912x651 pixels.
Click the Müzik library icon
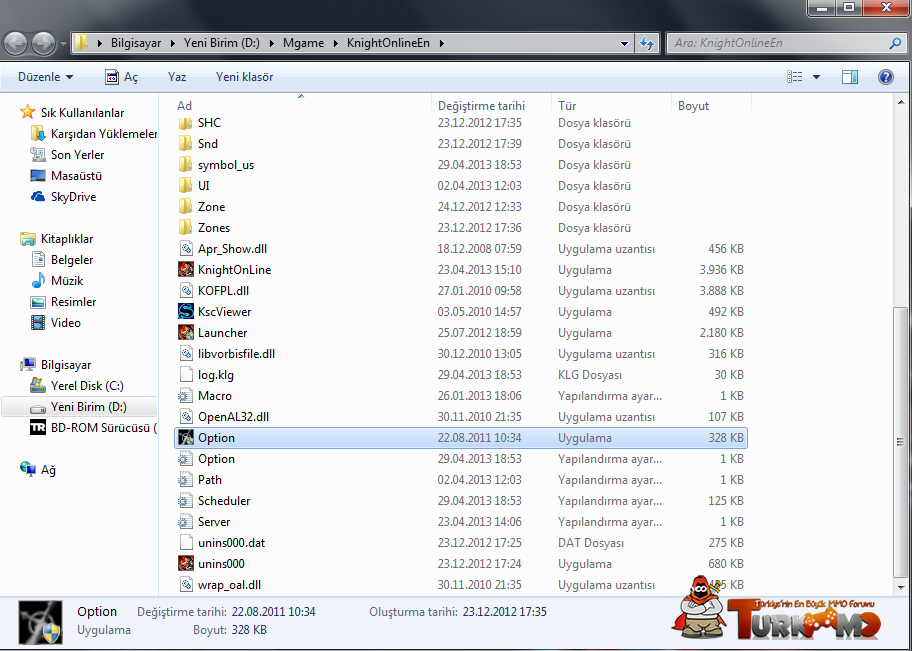[38, 281]
